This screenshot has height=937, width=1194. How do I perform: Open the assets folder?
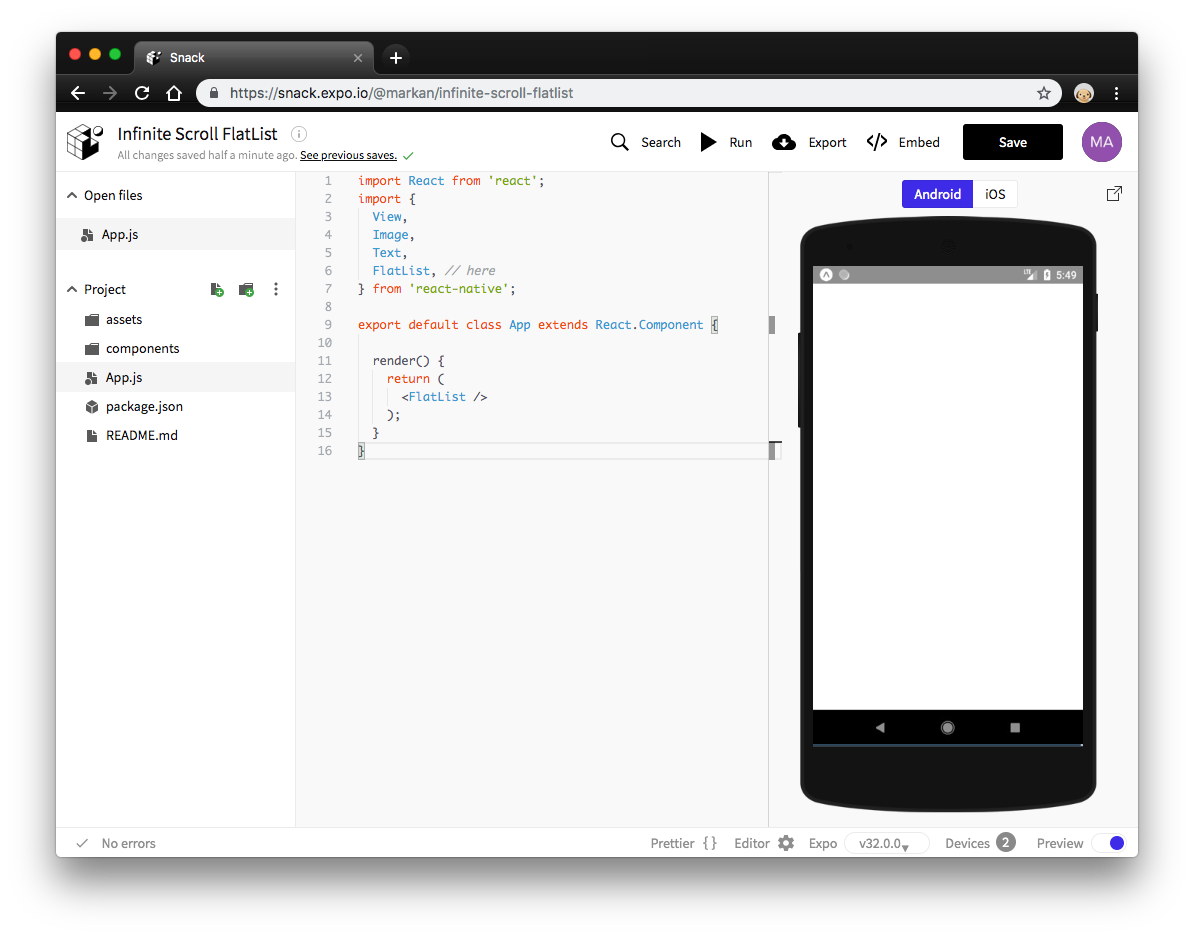pyautogui.click(x=124, y=320)
